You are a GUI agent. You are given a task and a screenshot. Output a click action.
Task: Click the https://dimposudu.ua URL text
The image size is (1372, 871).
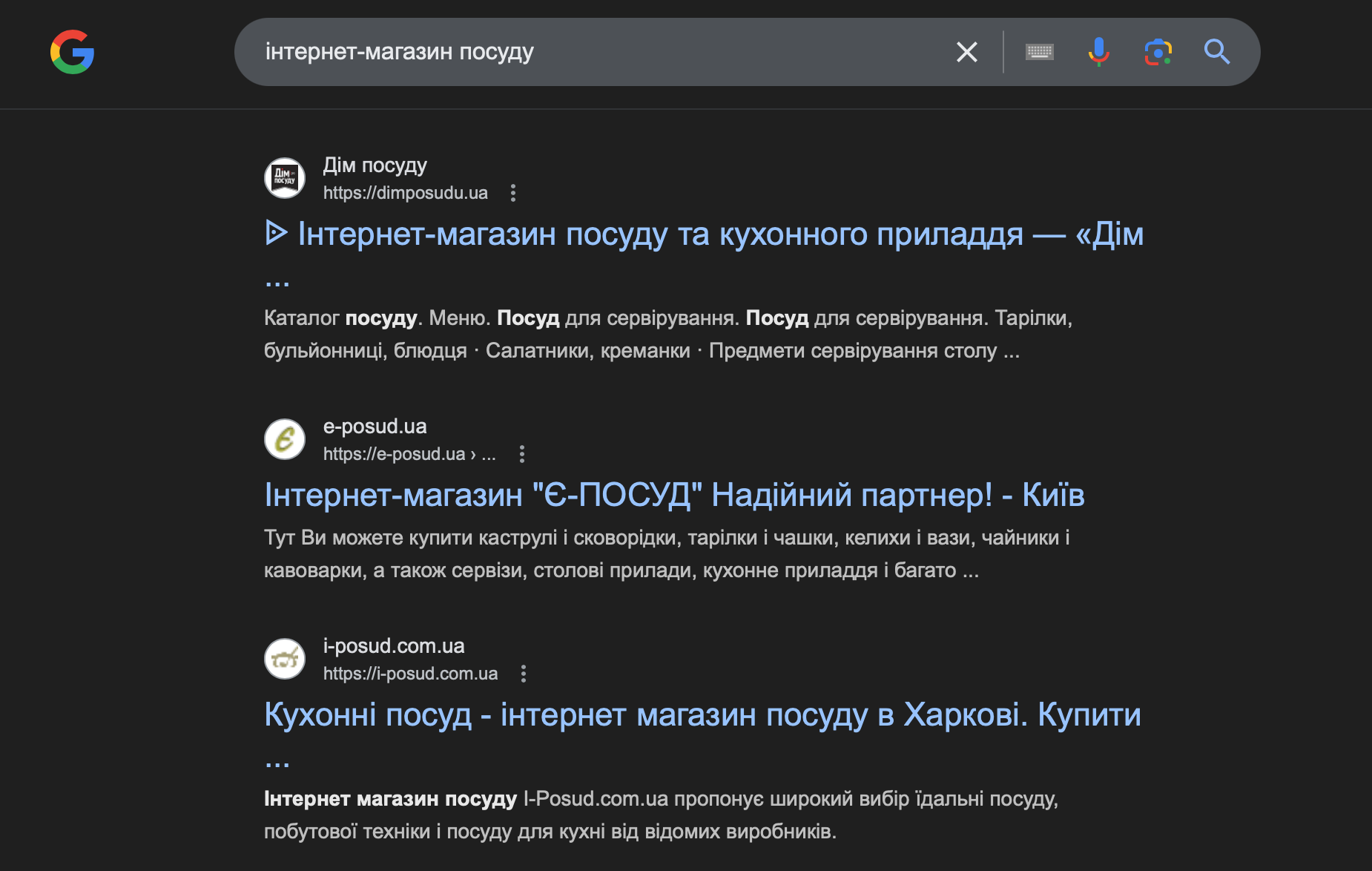tap(406, 193)
